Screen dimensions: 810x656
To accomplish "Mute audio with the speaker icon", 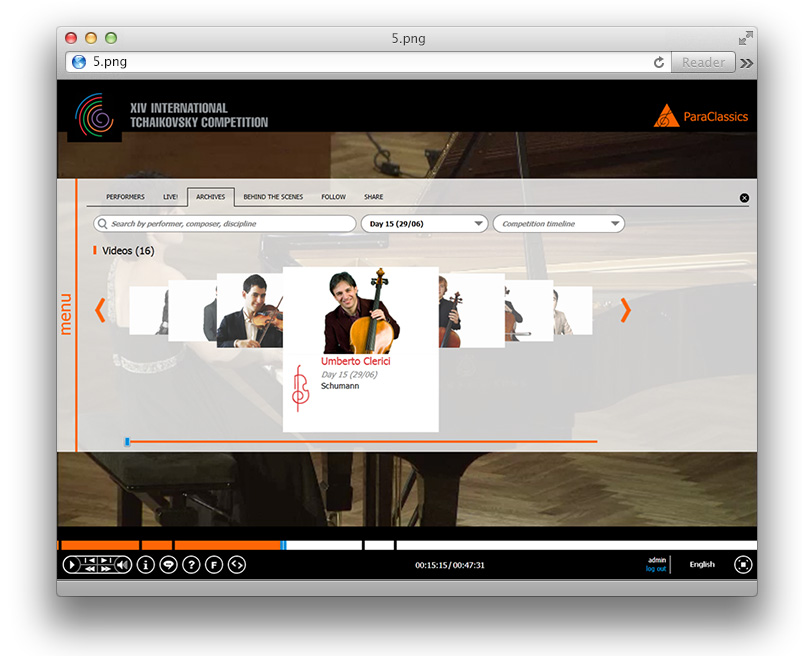I will pos(123,565).
